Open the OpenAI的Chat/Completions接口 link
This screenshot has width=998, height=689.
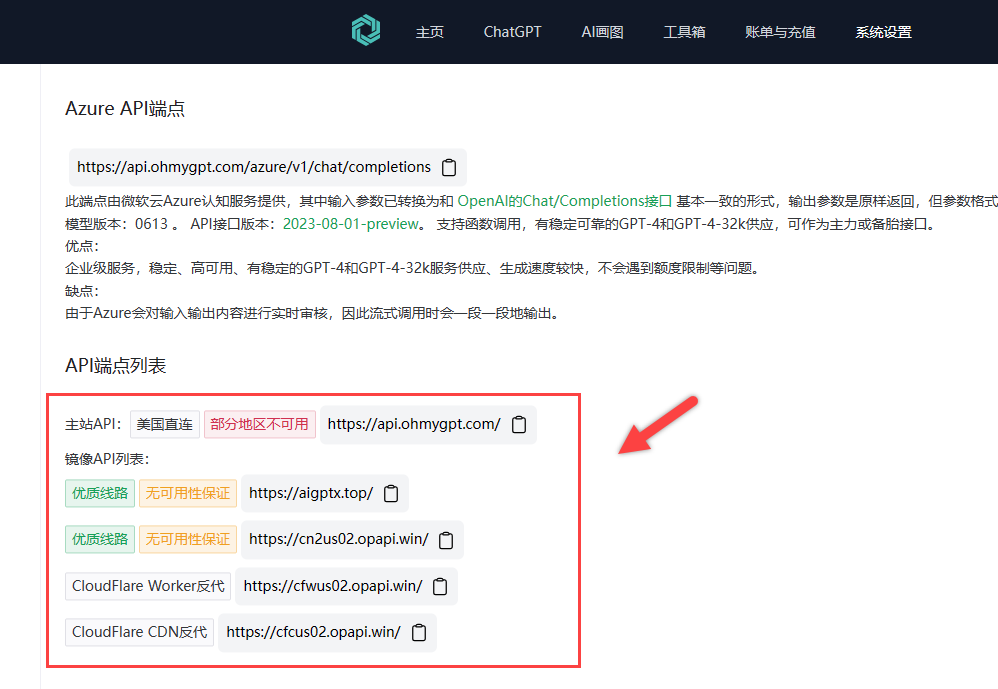click(565, 201)
